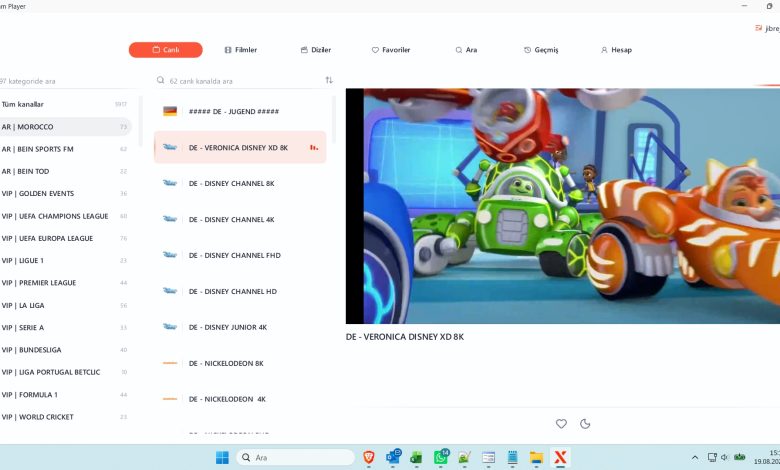780x470 pixels.
Task: Play DE - NICKELODEON 4K
Action: [x=240, y=399]
